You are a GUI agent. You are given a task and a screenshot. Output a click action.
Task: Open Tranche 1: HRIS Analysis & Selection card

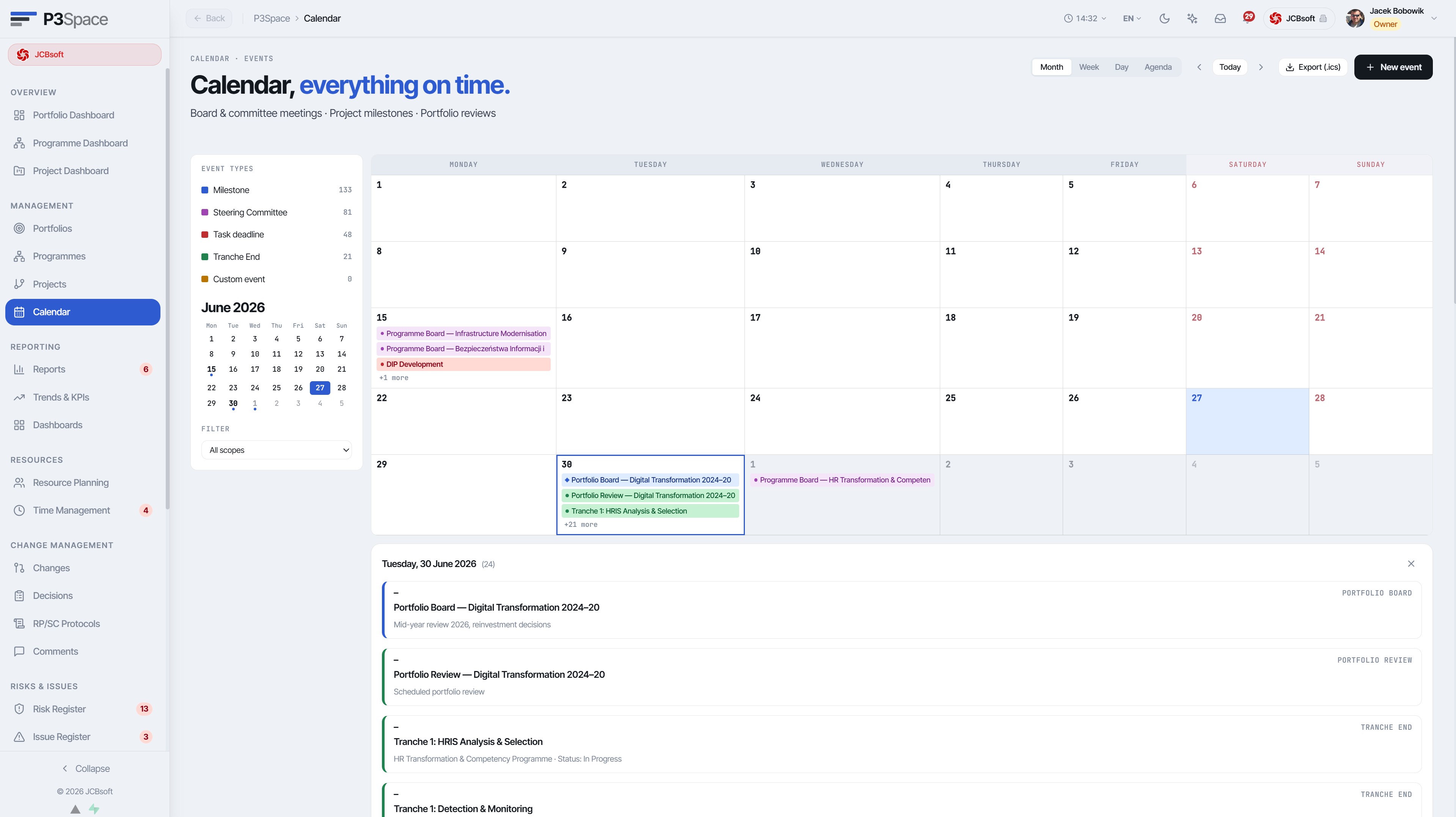click(902, 744)
